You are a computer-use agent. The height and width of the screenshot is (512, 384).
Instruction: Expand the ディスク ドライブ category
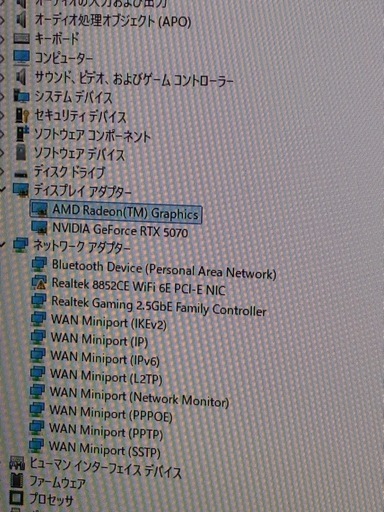[2, 171]
